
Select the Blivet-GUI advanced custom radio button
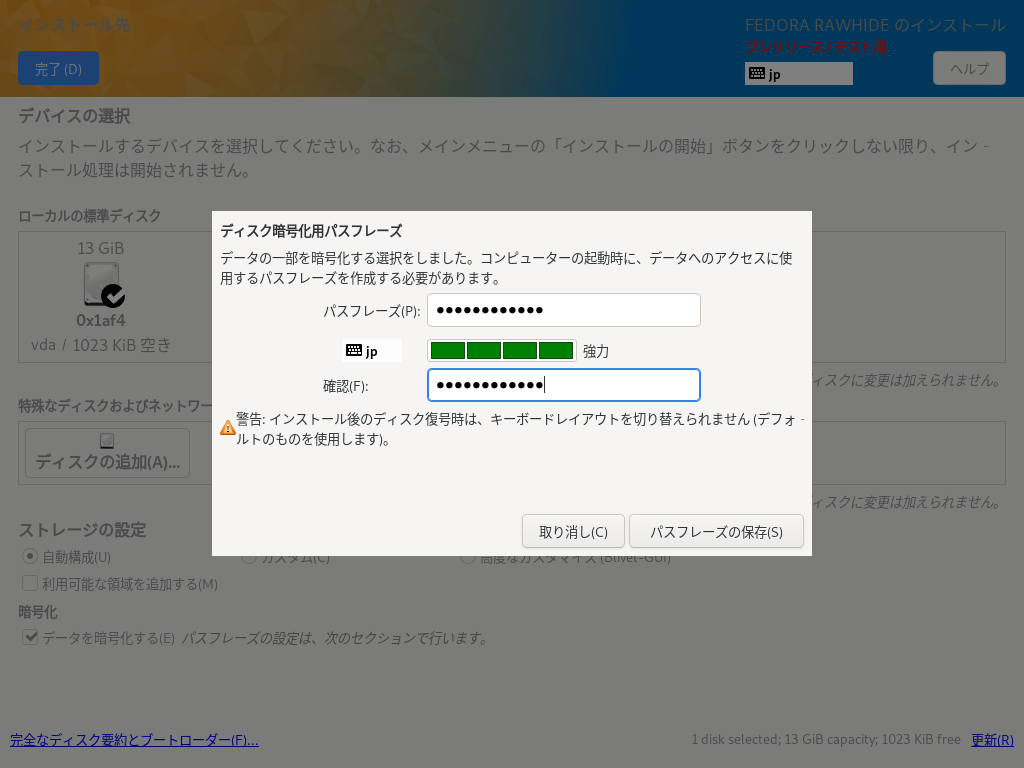point(467,557)
